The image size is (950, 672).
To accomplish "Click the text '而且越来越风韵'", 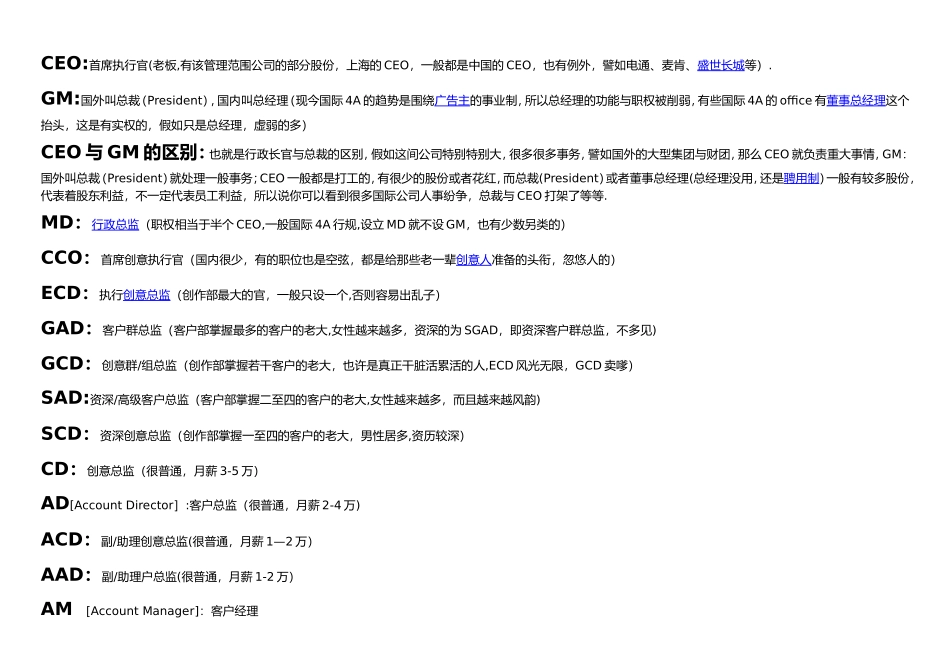I will pyautogui.click(x=494, y=400).
